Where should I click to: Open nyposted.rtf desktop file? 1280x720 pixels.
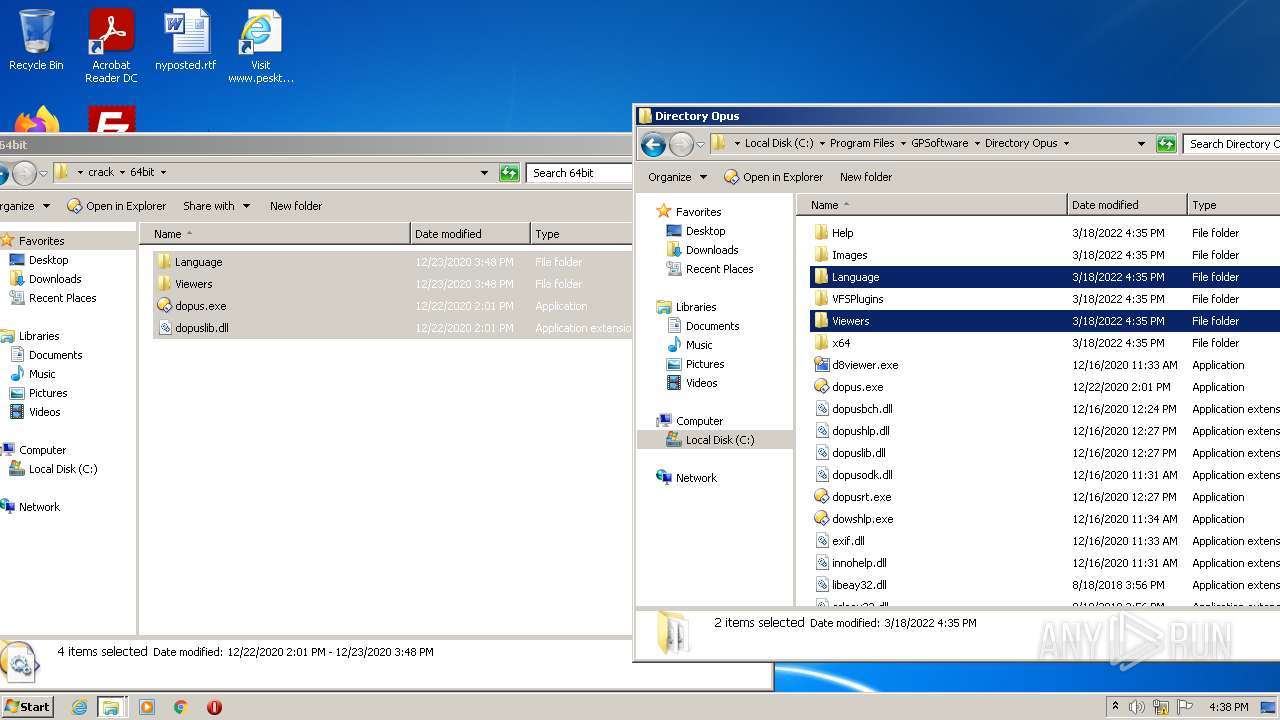(185, 40)
